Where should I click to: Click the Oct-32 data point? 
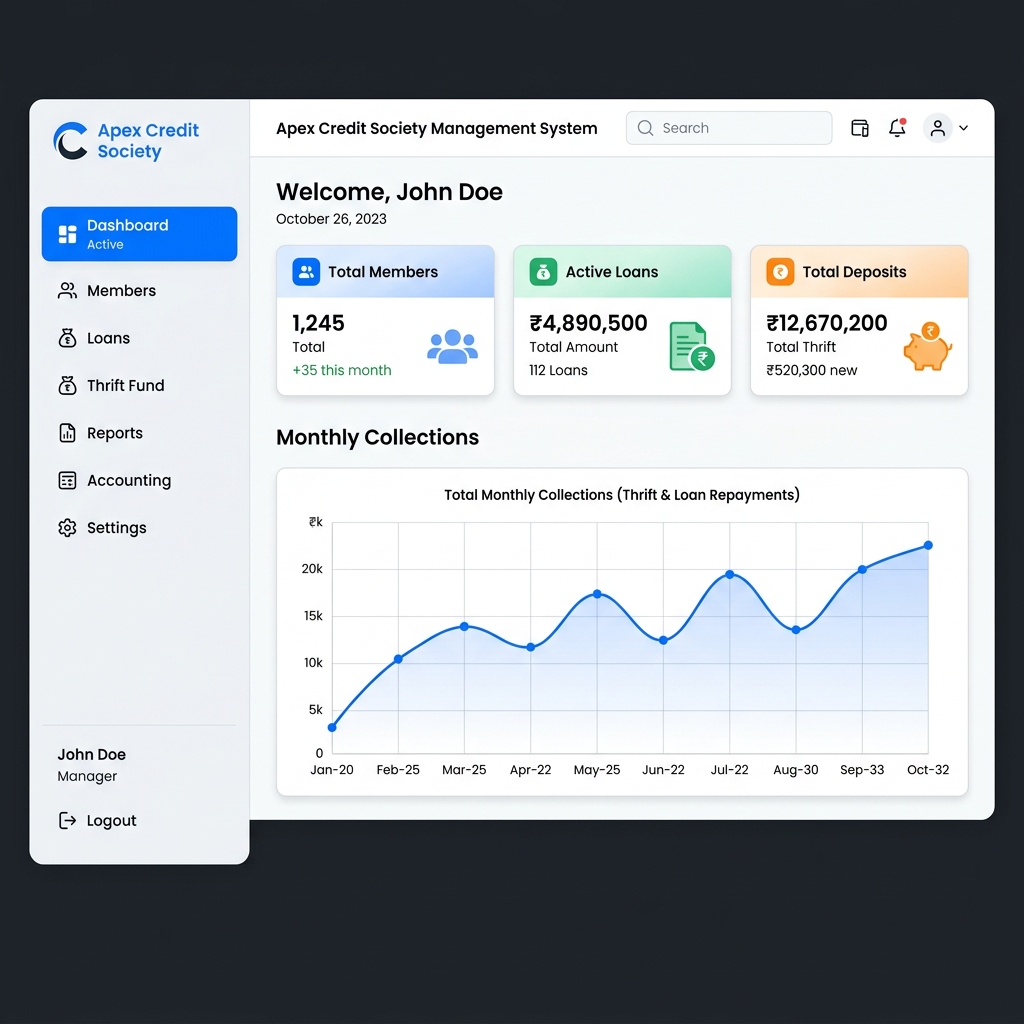[928, 545]
